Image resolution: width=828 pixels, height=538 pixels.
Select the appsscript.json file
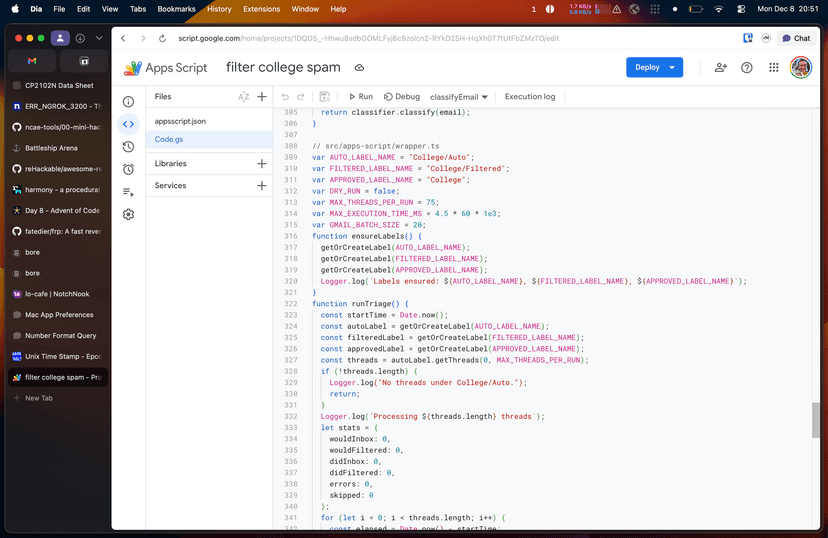click(180, 121)
